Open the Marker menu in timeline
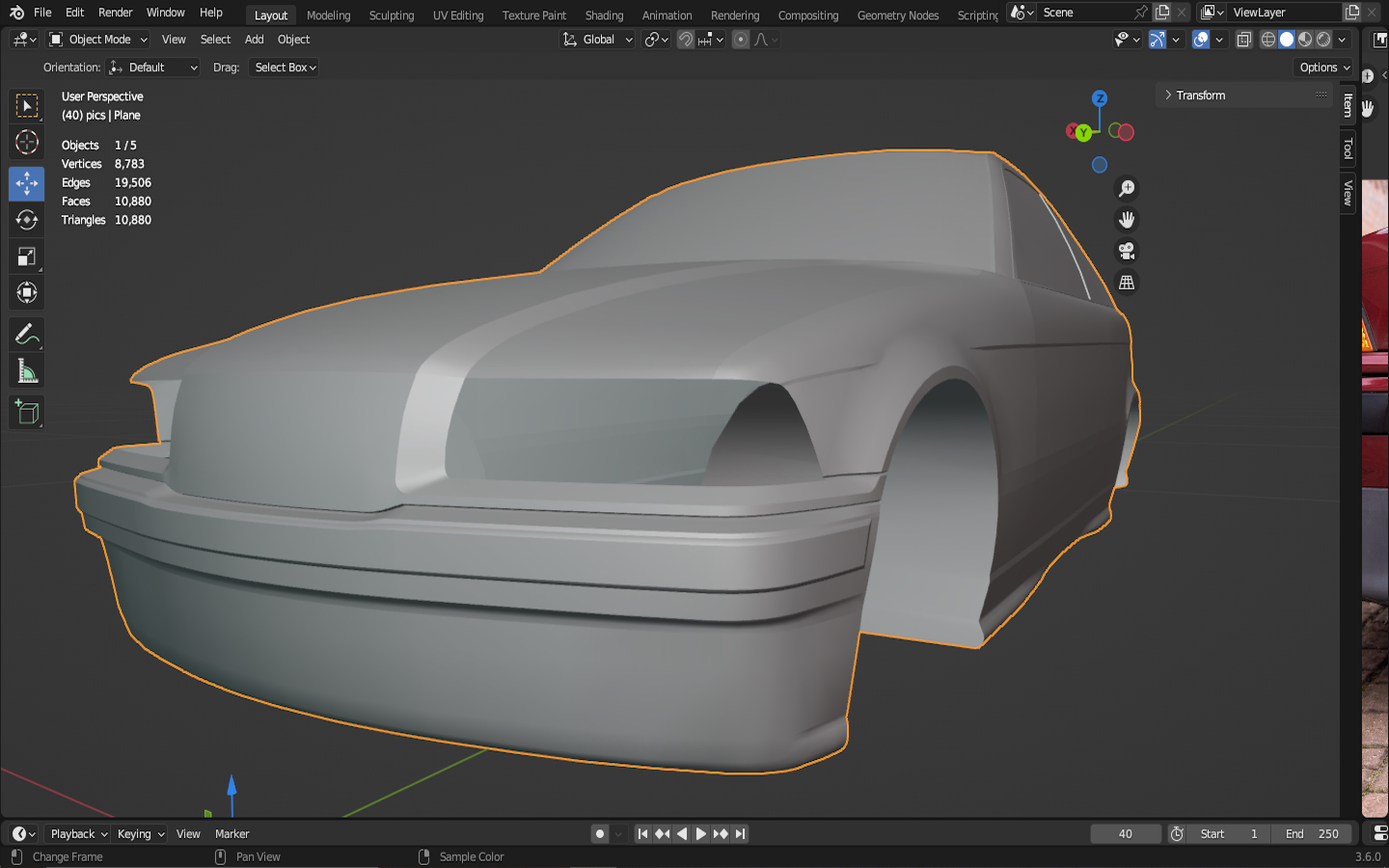Viewport: 1389px width, 868px height. [231, 834]
